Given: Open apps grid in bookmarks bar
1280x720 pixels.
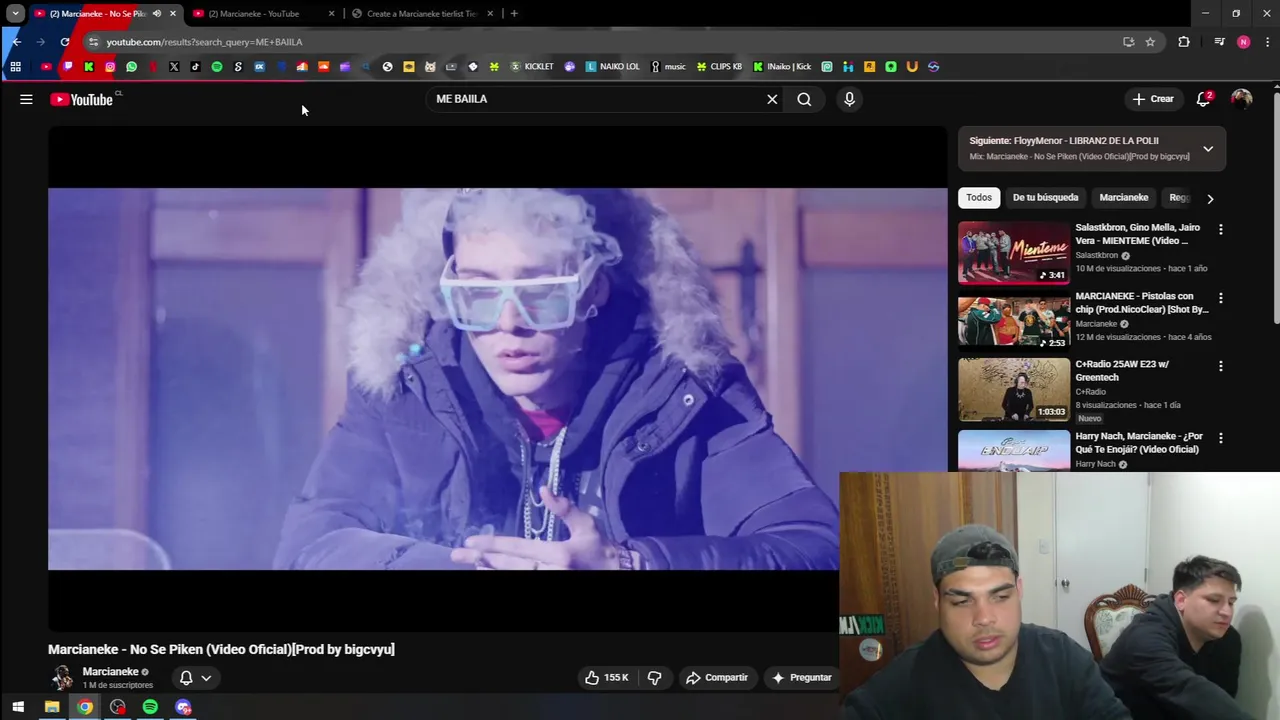Looking at the screenshot, I should click(x=15, y=67).
